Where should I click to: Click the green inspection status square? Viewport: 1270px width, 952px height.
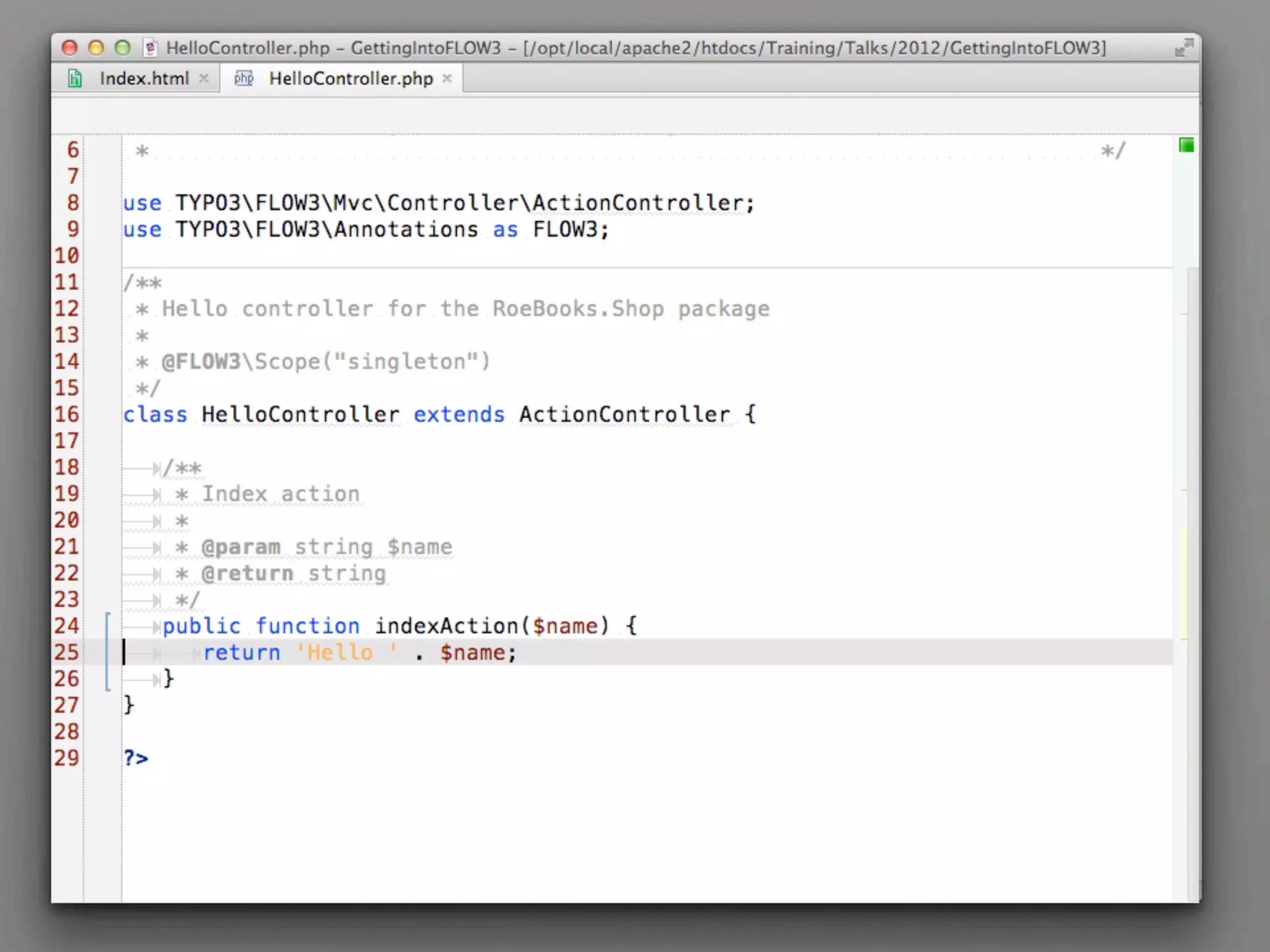pyautogui.click(x=1186, y=146)
